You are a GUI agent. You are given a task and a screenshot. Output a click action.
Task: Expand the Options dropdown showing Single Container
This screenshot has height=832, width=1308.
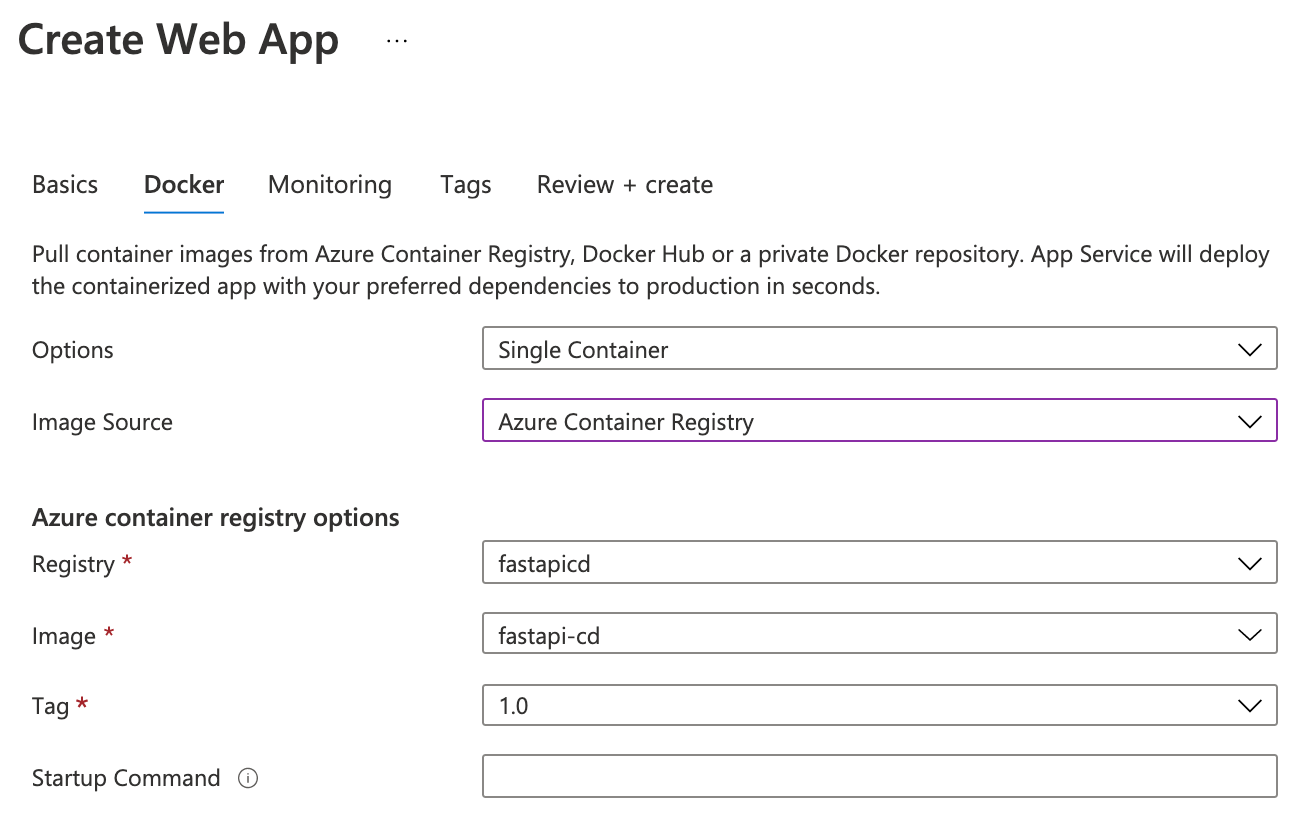(x=878, y=350)
